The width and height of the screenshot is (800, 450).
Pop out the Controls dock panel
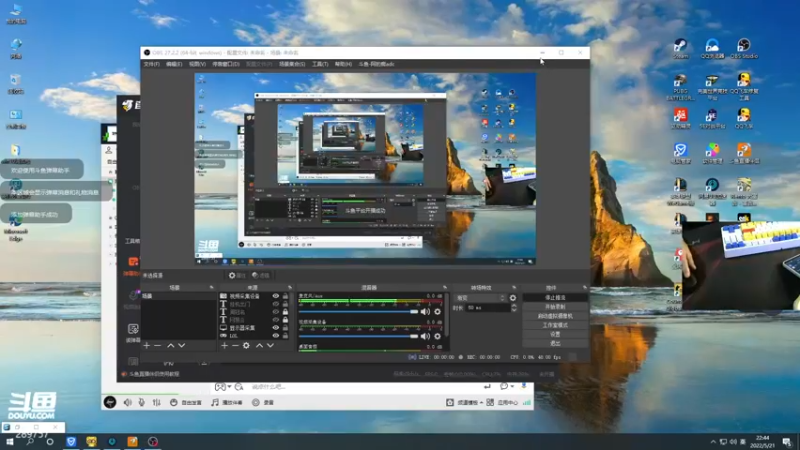585,288
